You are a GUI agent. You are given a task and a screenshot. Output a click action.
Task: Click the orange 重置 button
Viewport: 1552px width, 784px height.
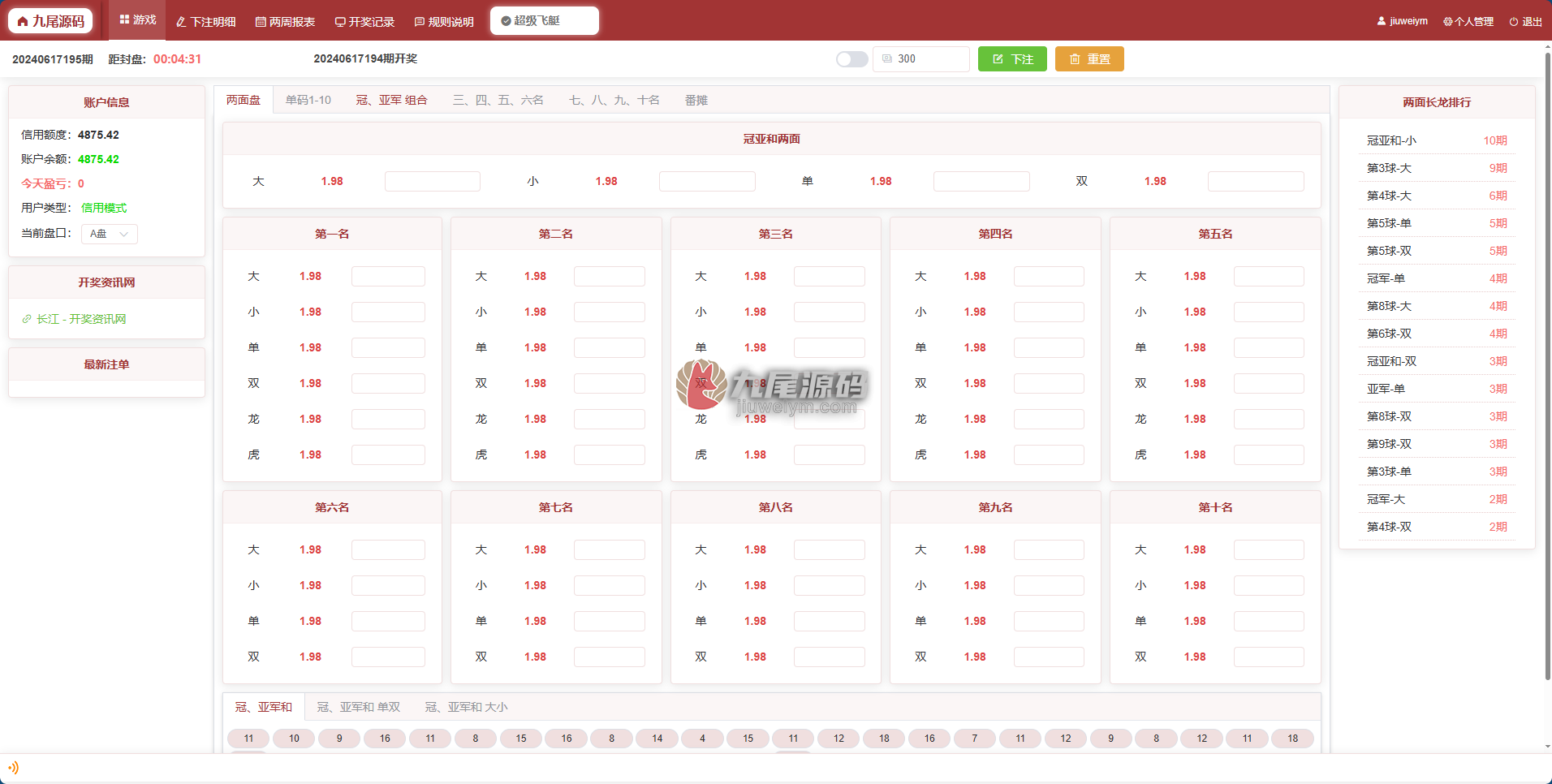tap(1089, 59)
